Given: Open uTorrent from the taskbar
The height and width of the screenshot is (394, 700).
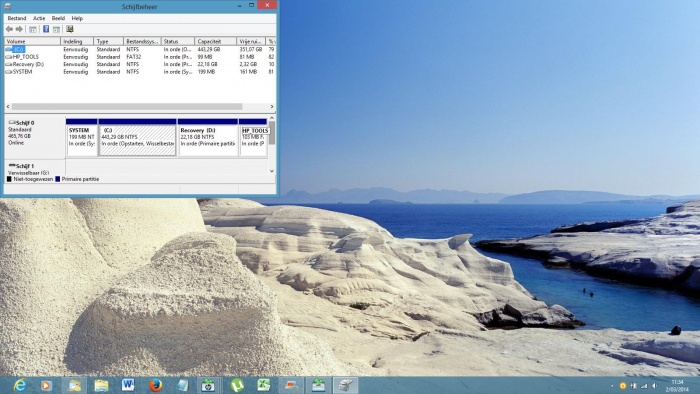Looking at the screenshot, I should pyautogui.click(x=237, y=385).
